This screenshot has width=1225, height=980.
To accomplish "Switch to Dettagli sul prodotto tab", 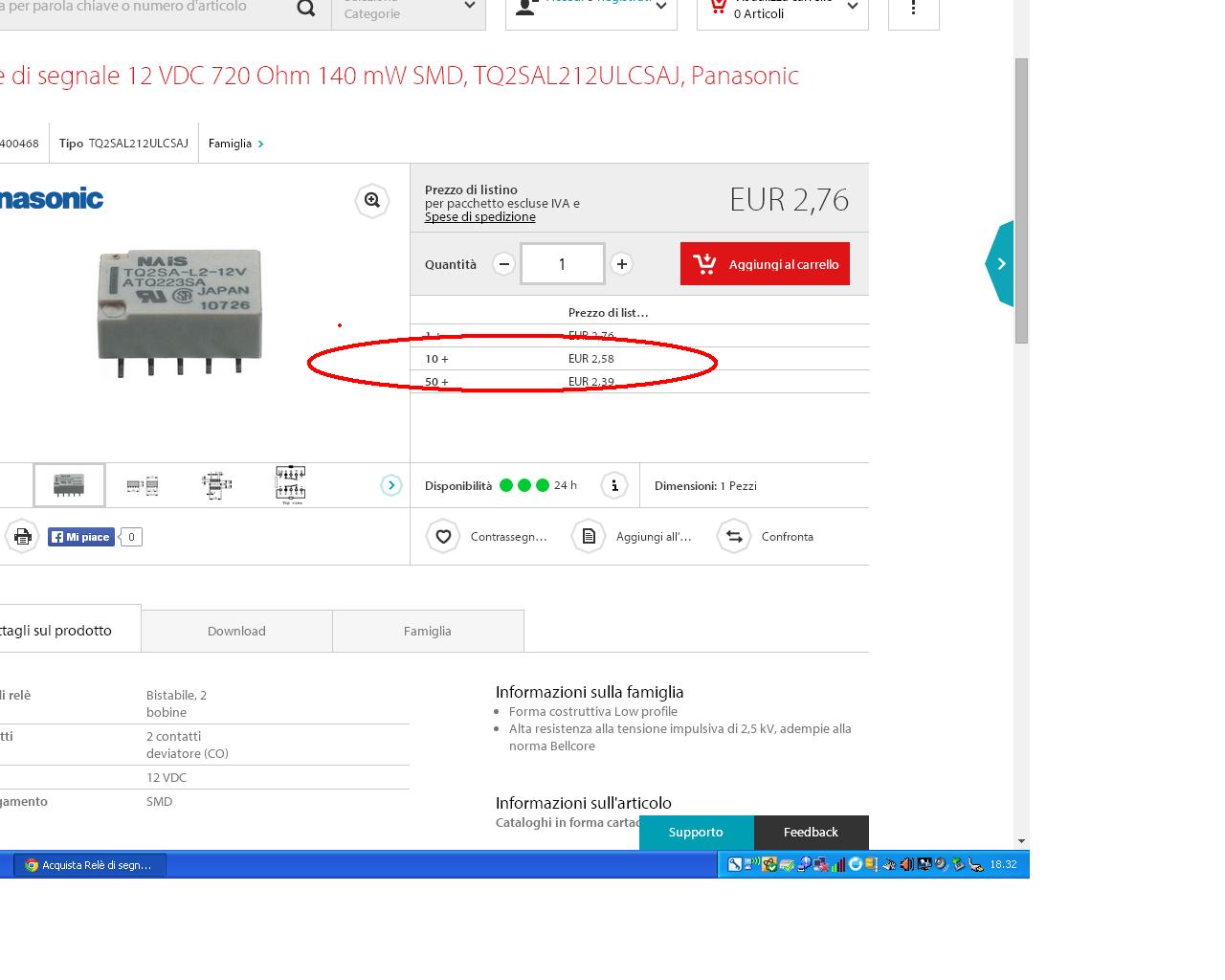I will point(69,630).
